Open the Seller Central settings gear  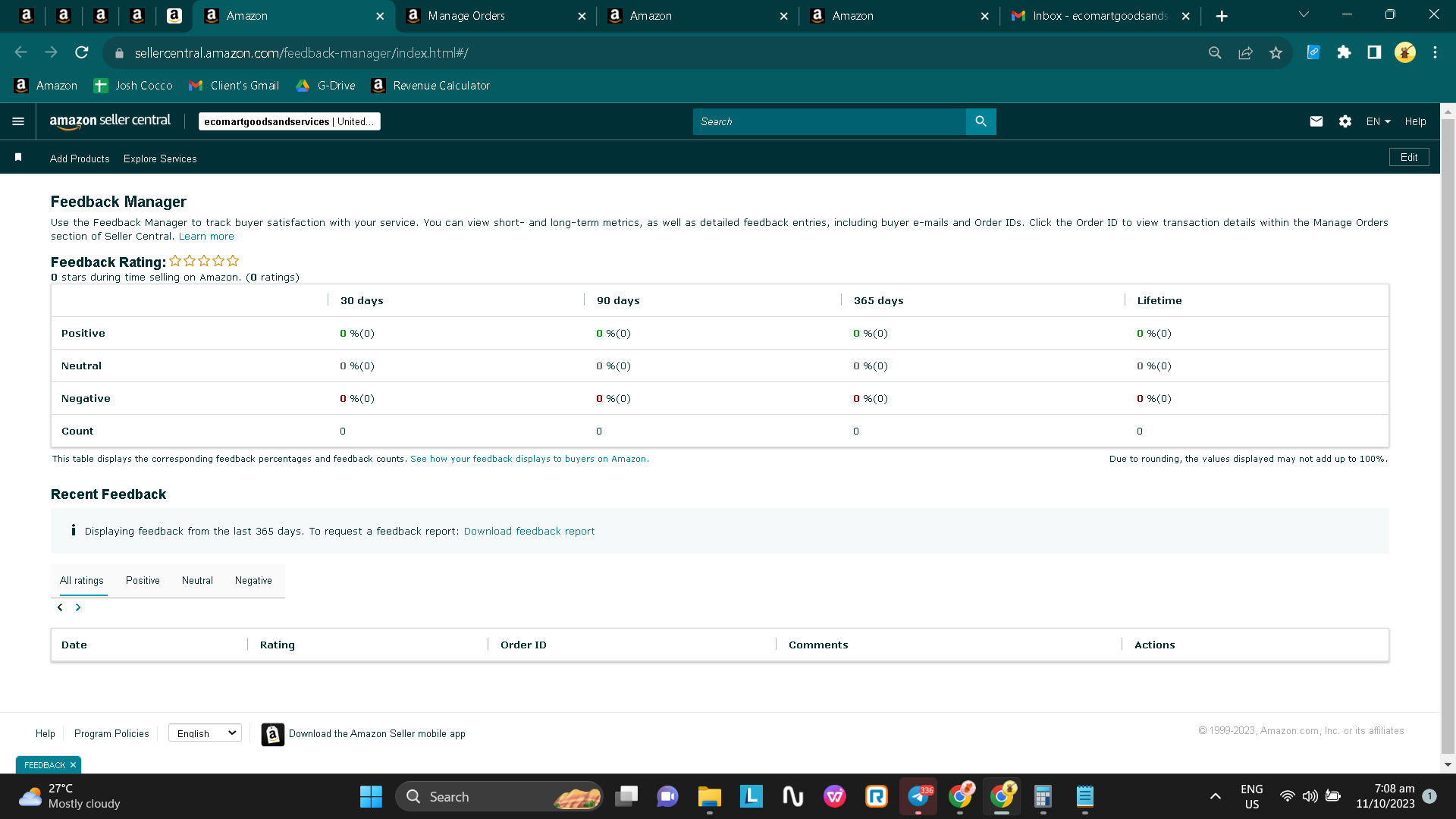tap(1345, 121)
